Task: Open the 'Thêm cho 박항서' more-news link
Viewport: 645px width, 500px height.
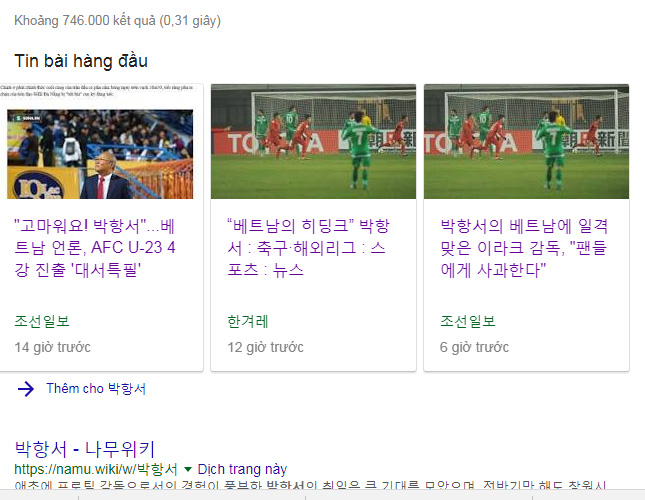Action: pos(96,389)
